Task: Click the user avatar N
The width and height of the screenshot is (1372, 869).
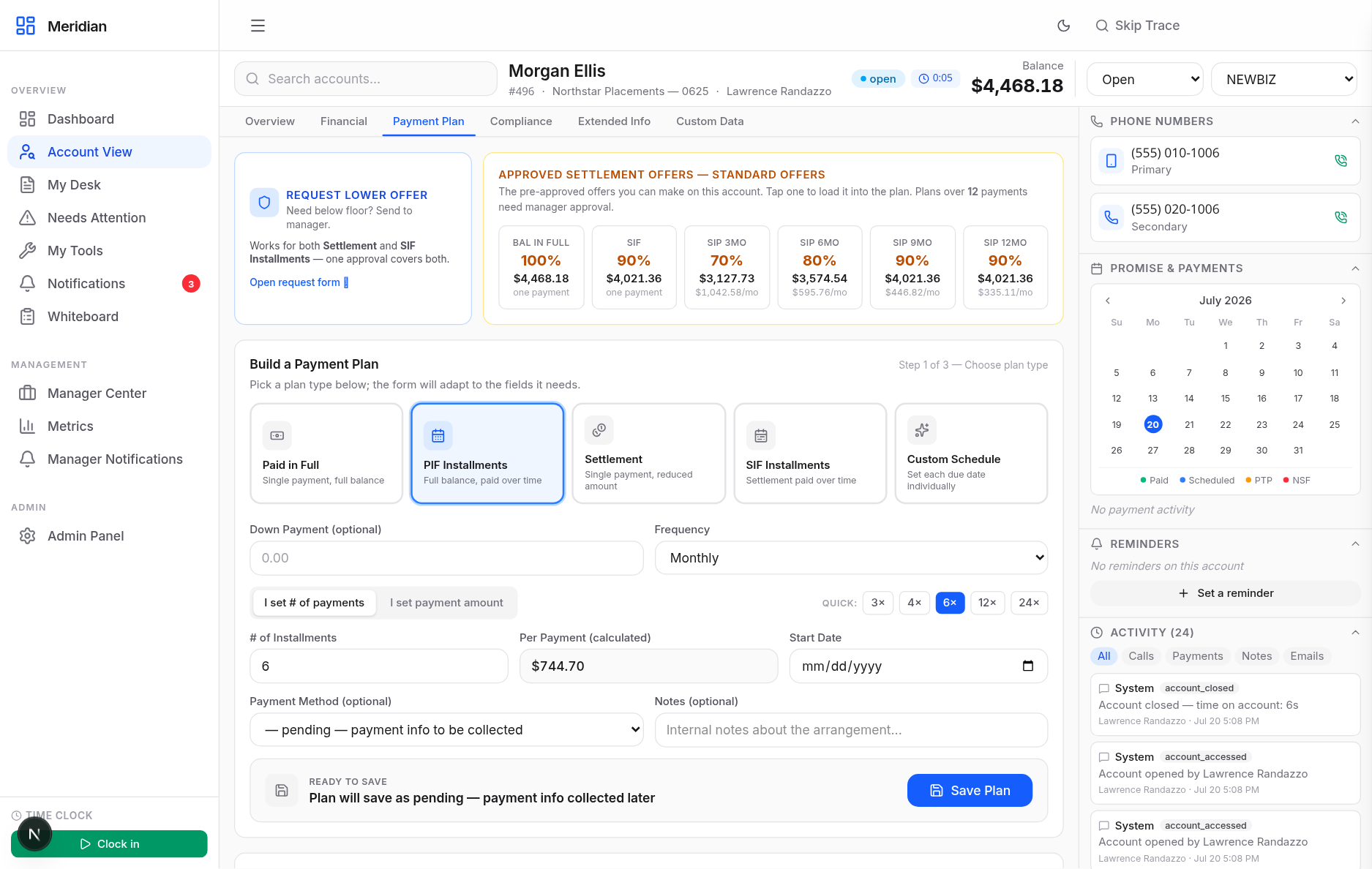Action: point(34,834)
